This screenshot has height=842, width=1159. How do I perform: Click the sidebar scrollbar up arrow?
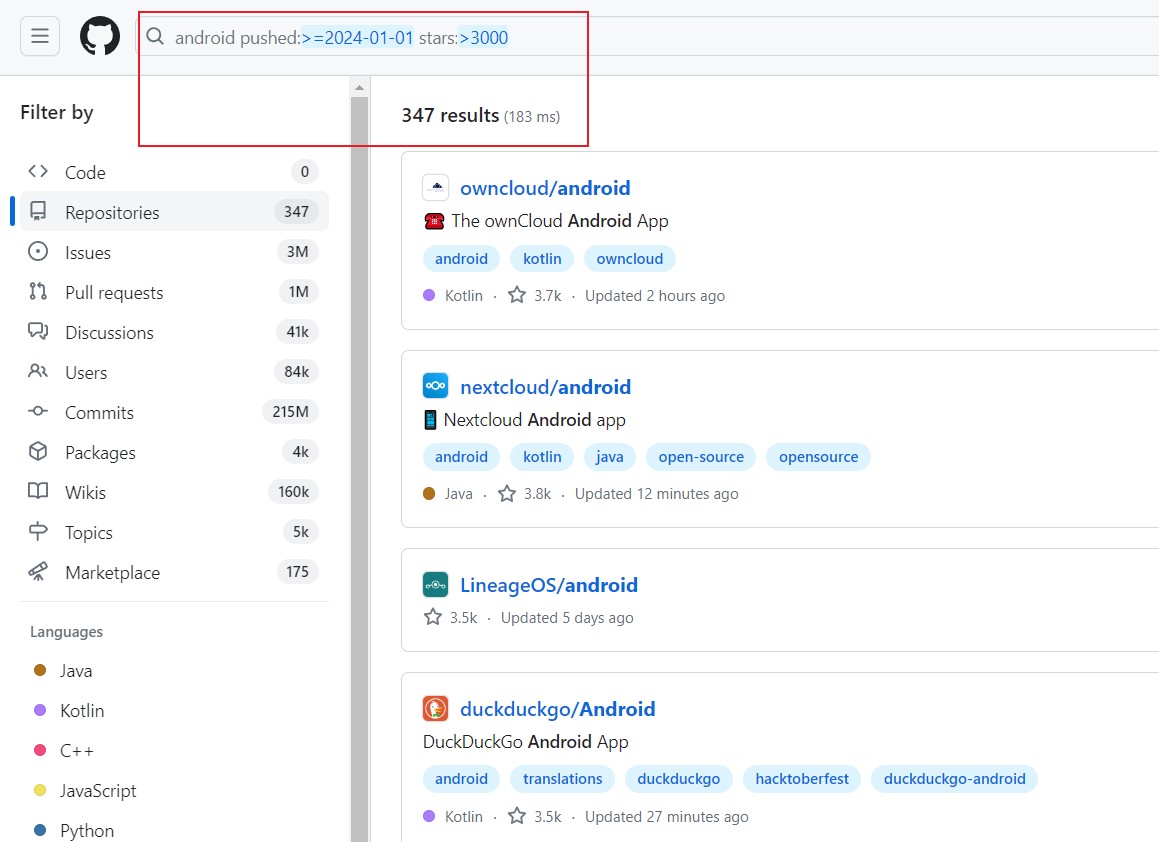click(x=359, y=87)
